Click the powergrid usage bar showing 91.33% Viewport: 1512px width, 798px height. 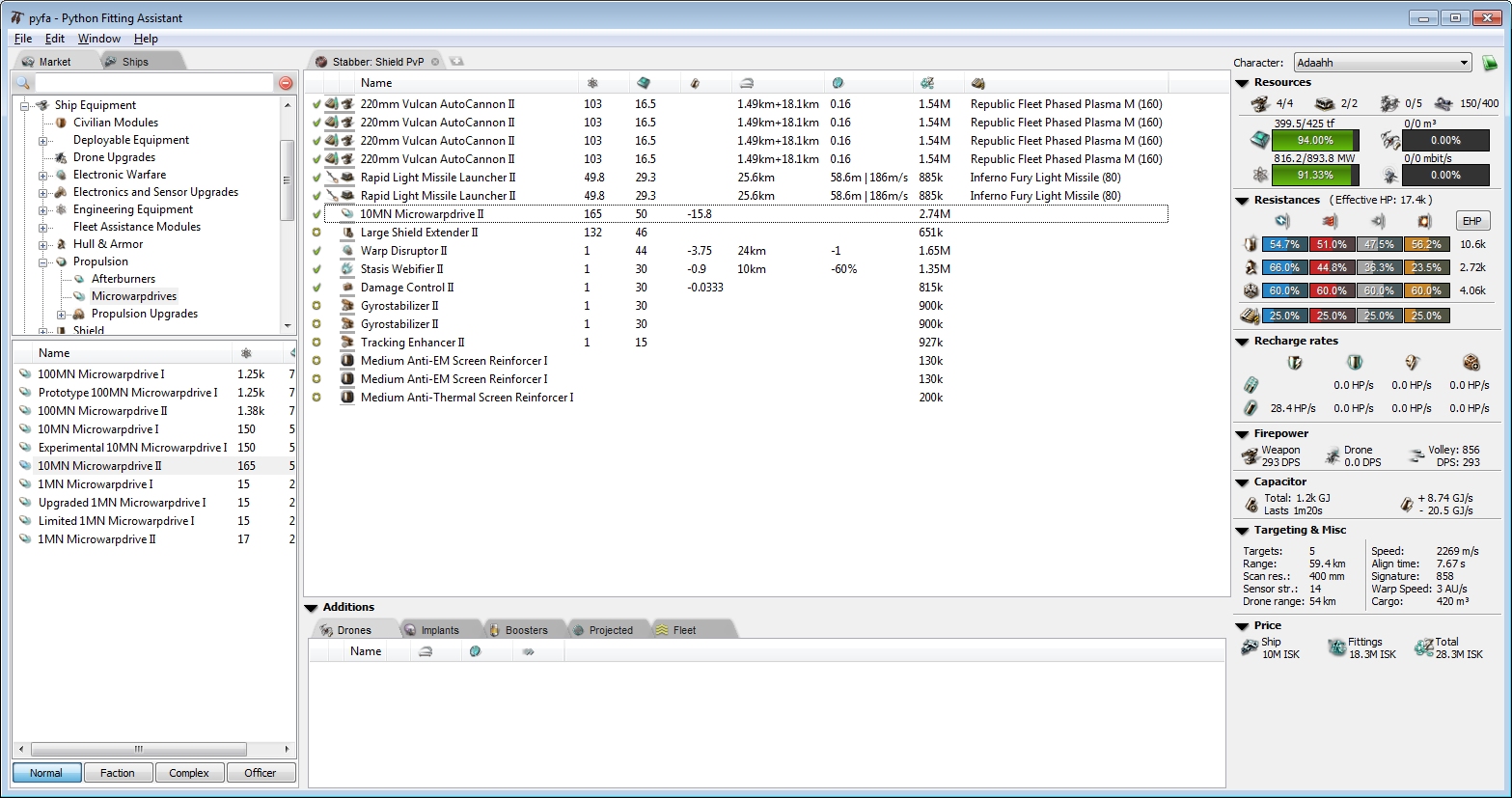(1315, 176)
